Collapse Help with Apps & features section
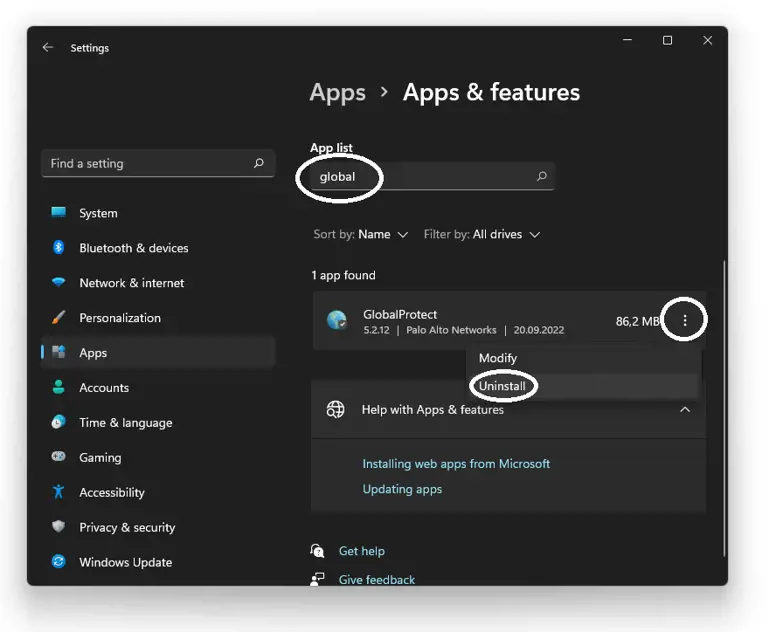The image size is (768, 632). (x=685, y=410)
